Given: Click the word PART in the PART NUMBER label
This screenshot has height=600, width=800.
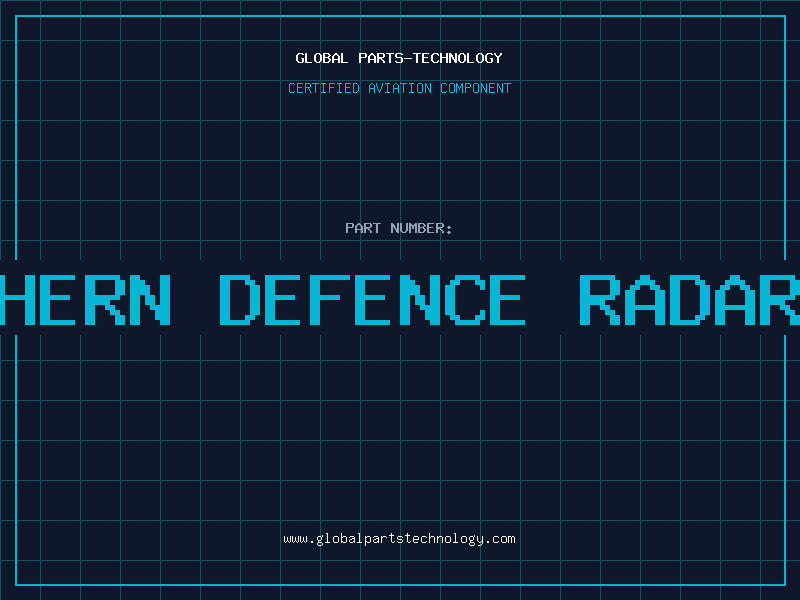Looking at the screenshot, I should pos(362,228).
